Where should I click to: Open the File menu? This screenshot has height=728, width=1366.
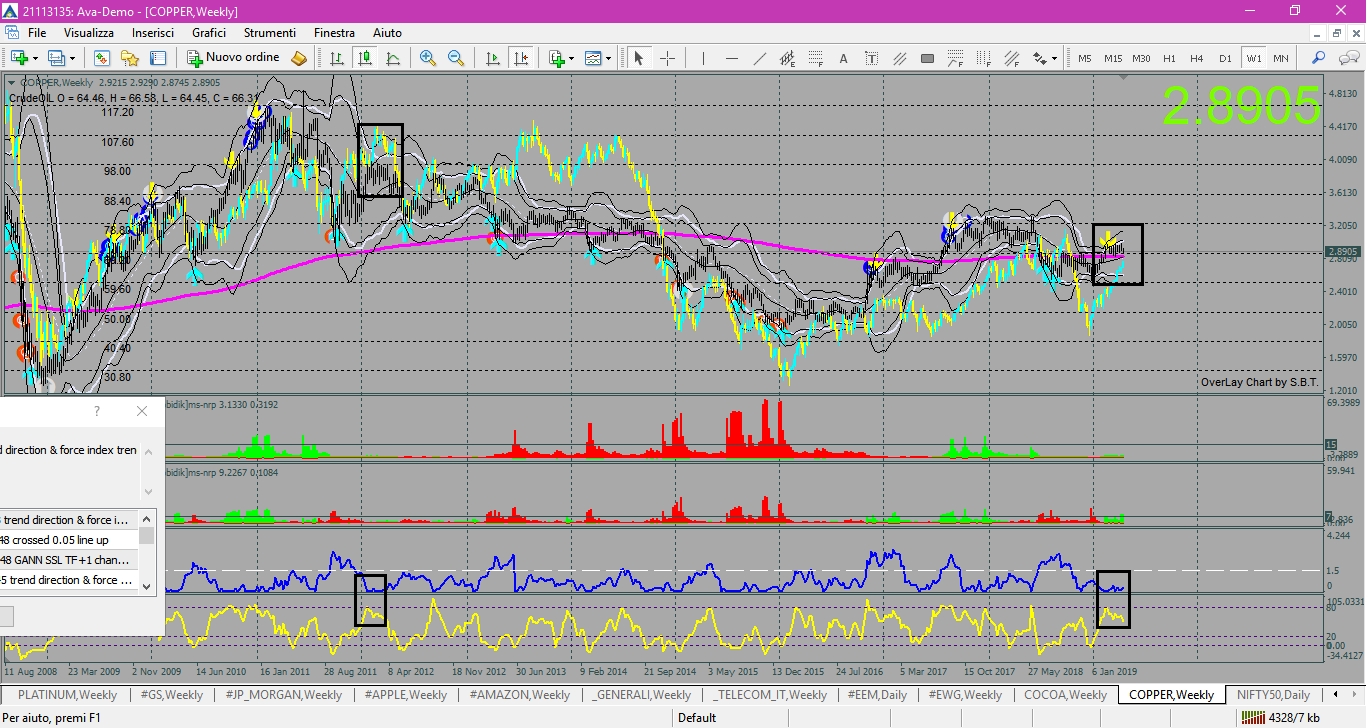pos(37,33)
